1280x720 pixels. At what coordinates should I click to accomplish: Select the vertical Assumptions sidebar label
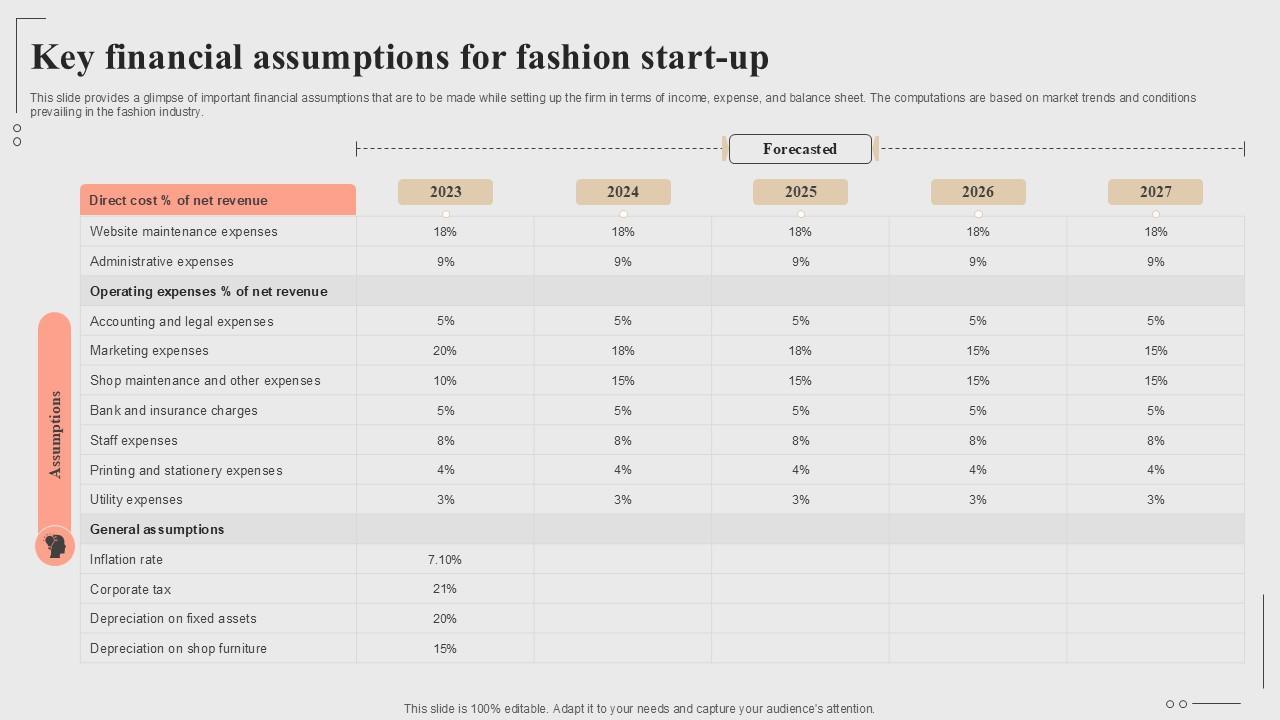55,433
